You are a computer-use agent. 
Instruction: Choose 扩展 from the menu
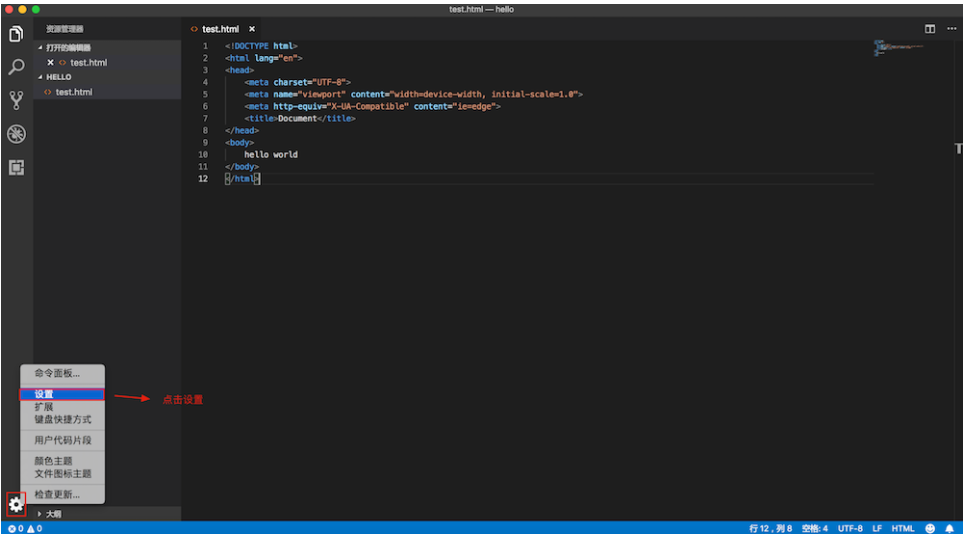[x=62, y=407]
